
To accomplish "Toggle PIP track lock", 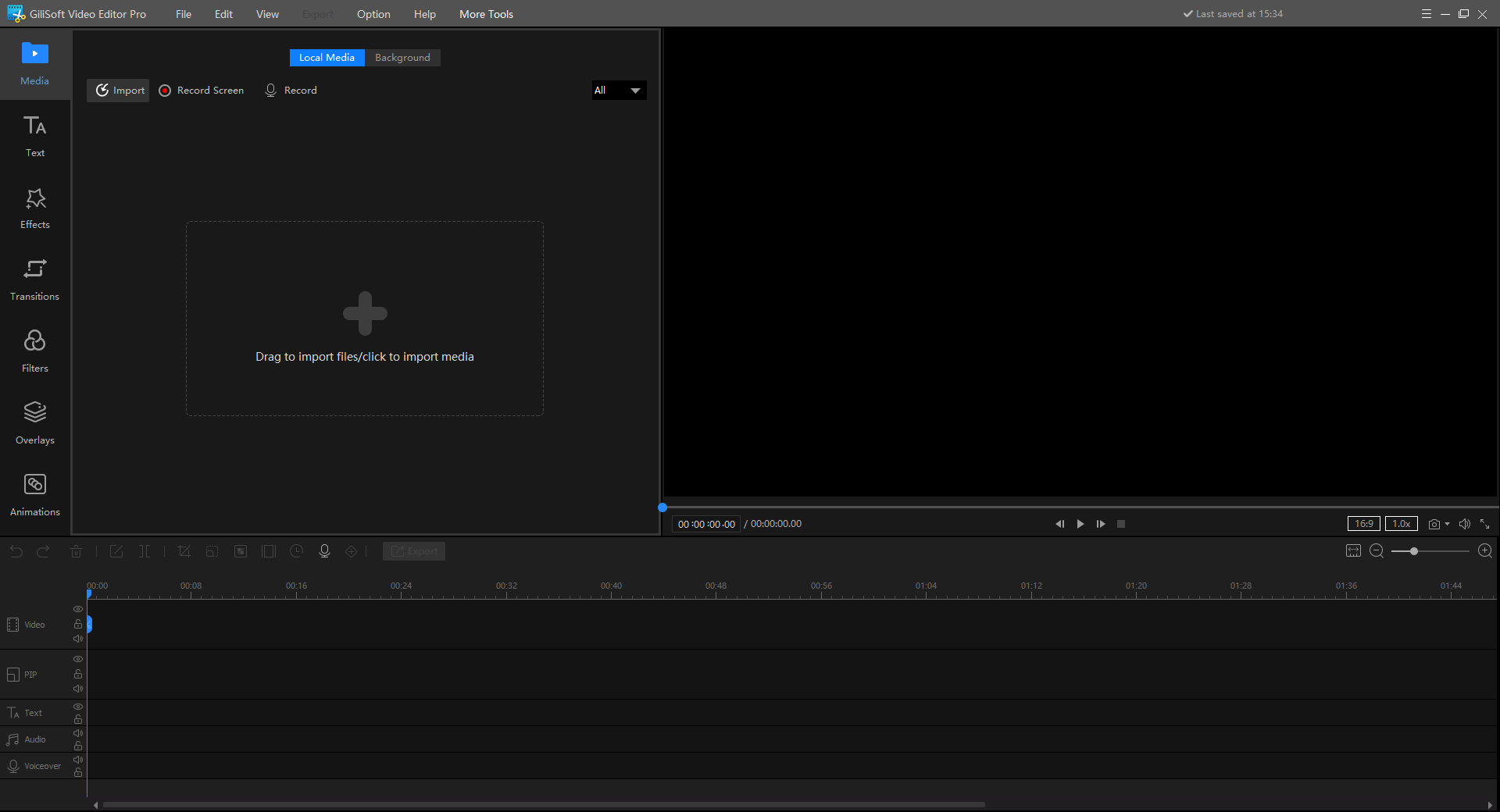I will tap(78, 674).
